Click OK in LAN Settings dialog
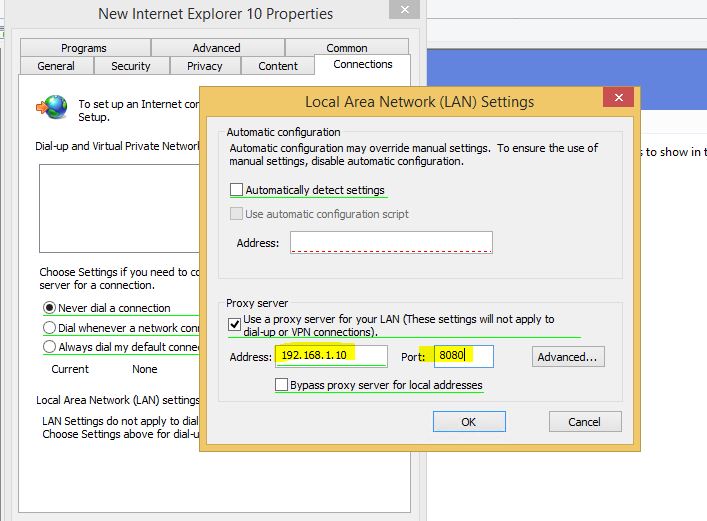Image resolution: width=707 pixels, height=521 pixels. coord(469,422)
